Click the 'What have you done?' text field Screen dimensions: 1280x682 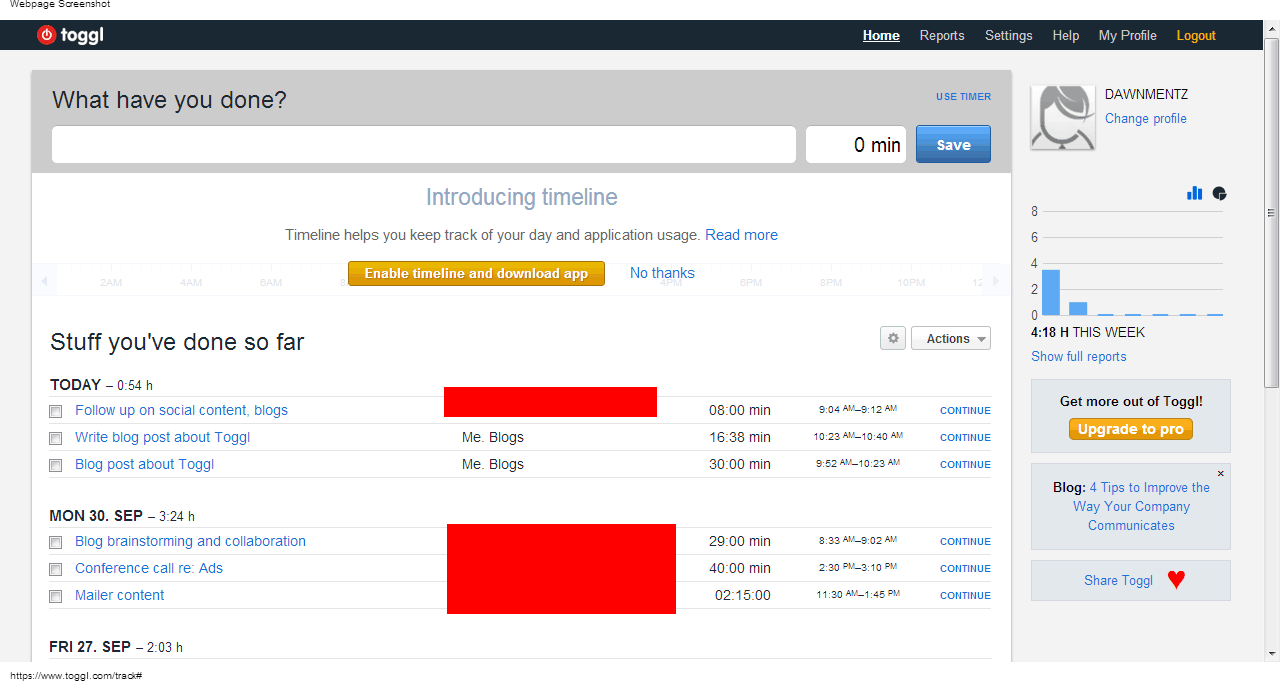[x=424, y=144]
